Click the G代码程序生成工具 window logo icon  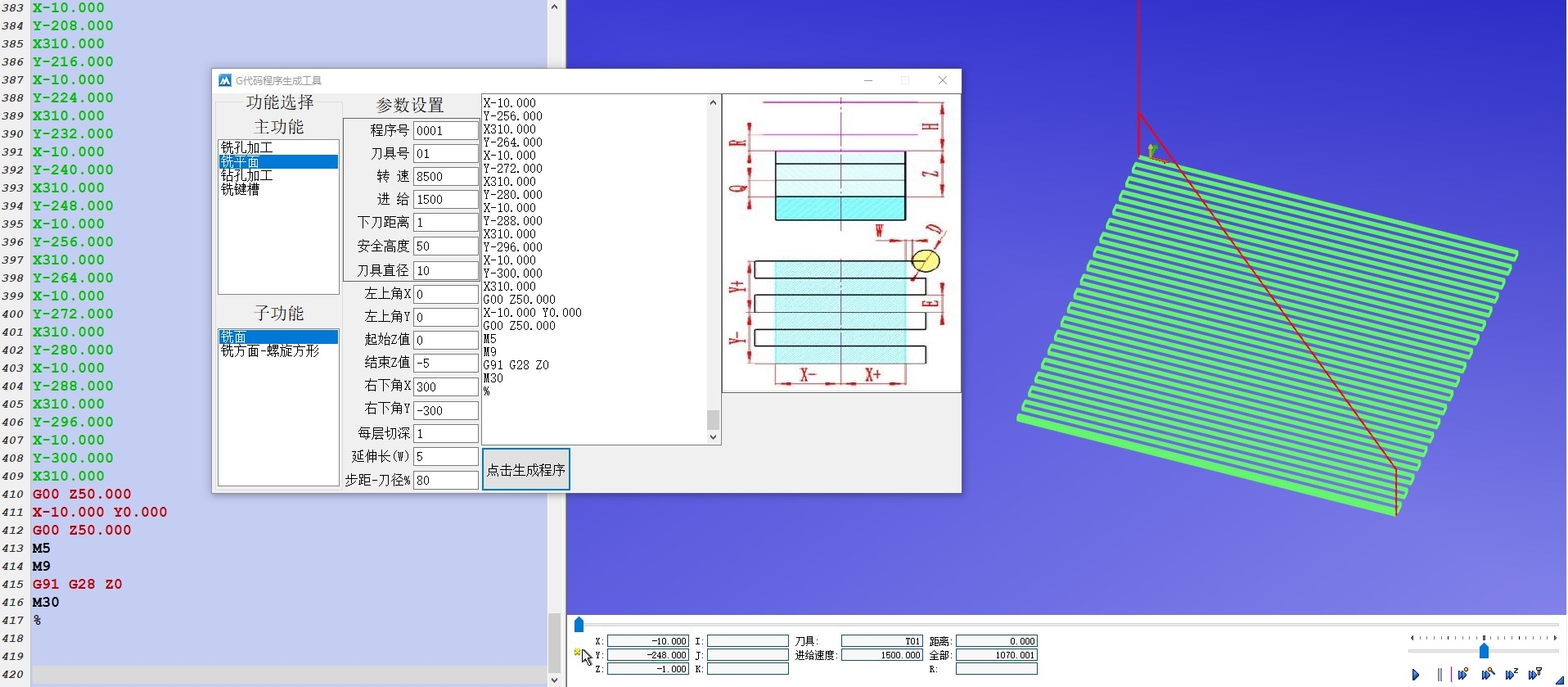tap(225, 80)
